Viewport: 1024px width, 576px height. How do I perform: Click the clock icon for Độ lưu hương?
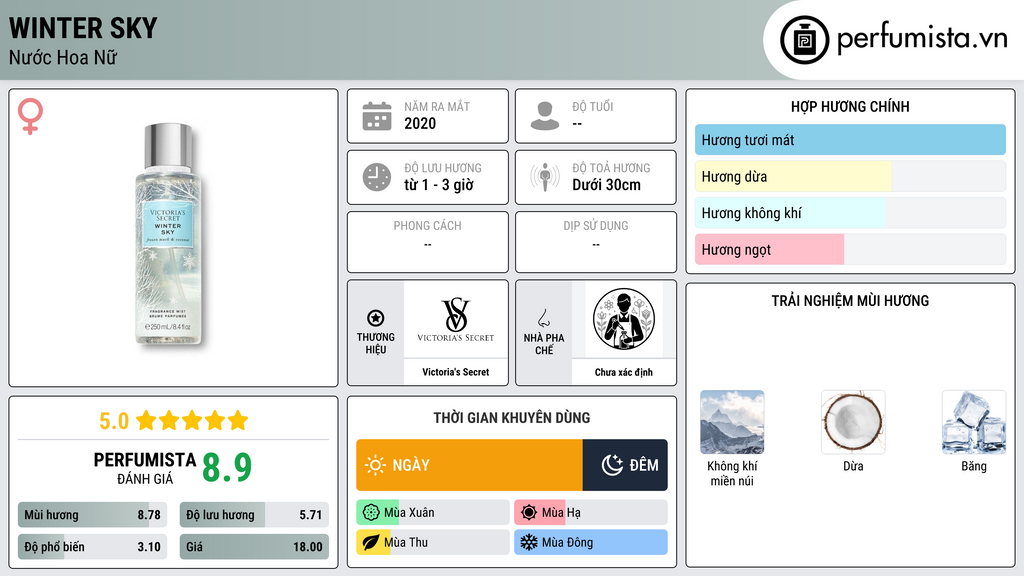point(377,177)
